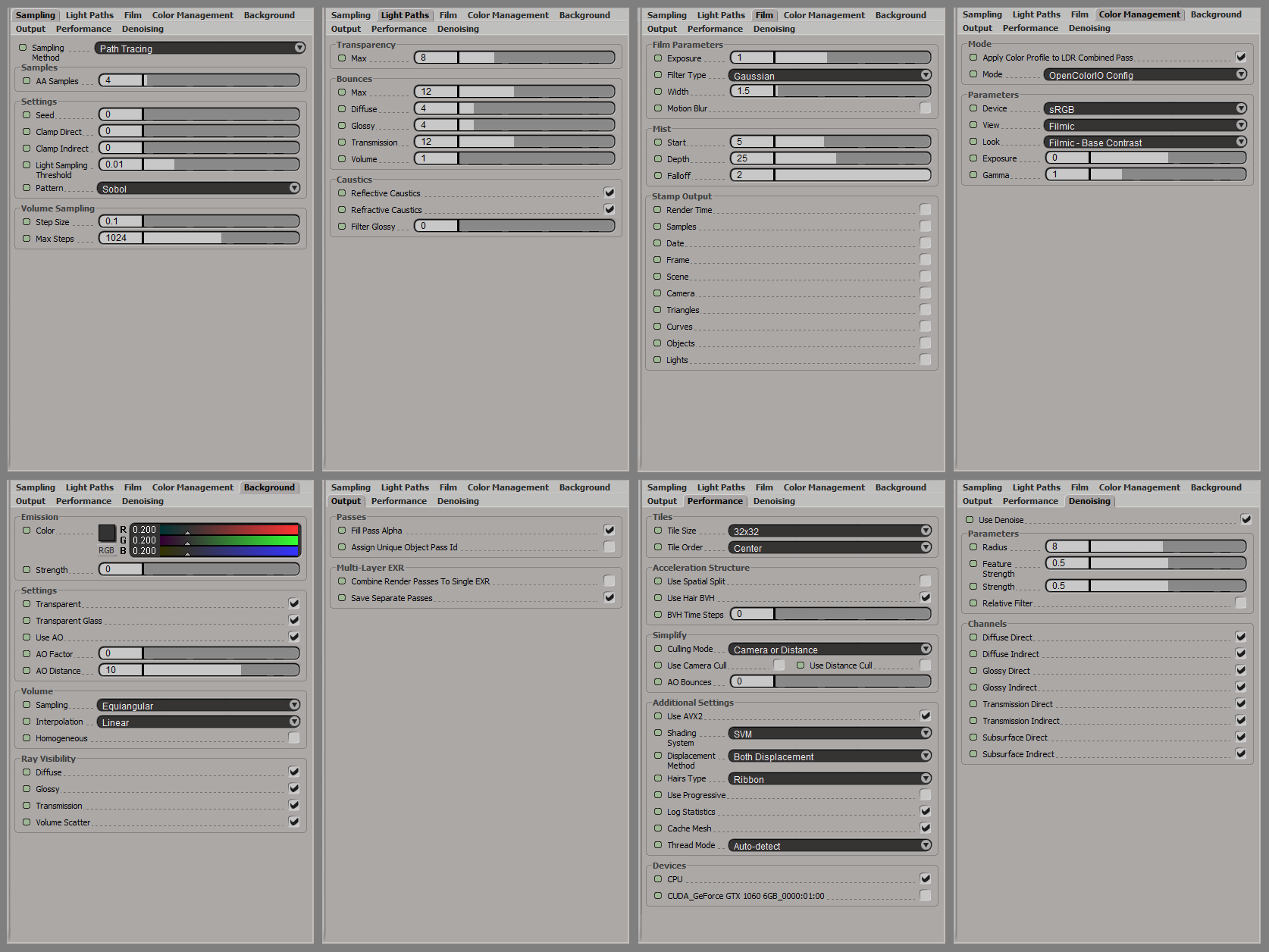Viewport: 1269px width, 952px height.
Task: Click the circle marker beside Log Statistics
Action: tap(658, 812)
